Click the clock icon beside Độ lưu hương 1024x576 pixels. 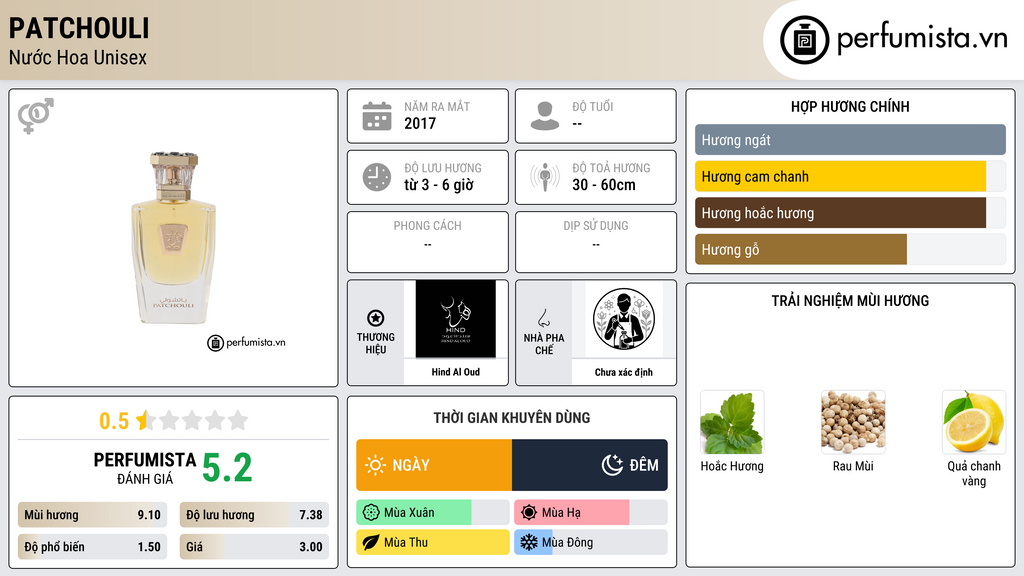(377, 177)
